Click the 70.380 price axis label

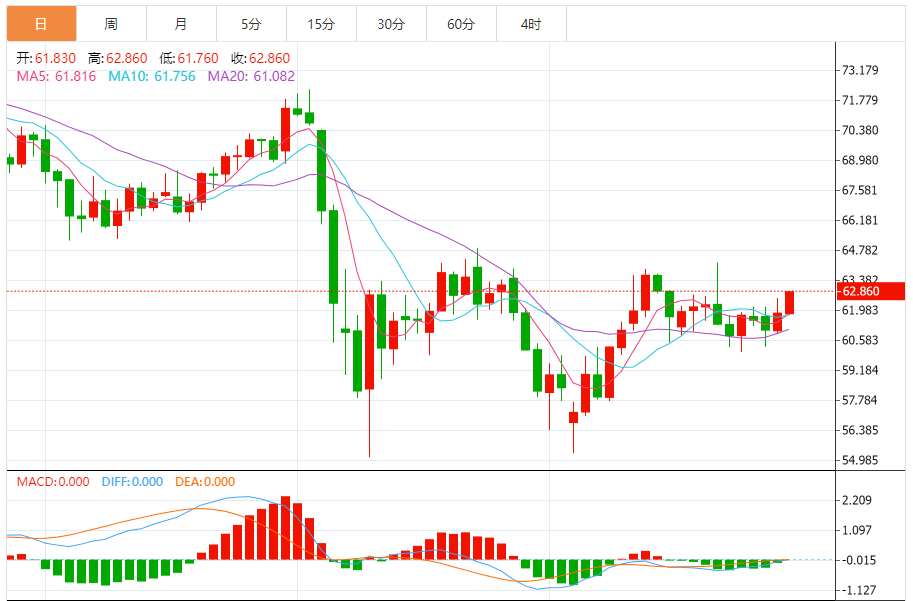coord(860,130)
